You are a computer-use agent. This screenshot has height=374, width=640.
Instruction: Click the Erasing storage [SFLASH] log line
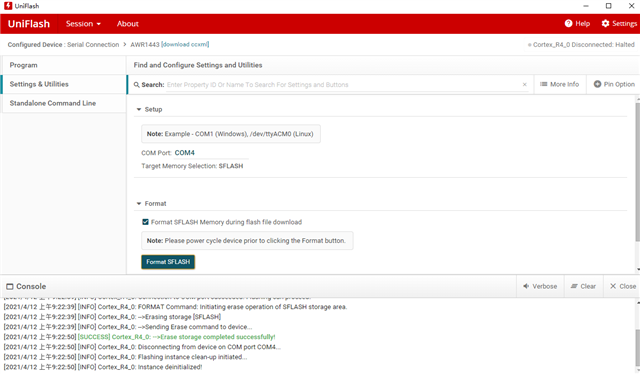113,317
